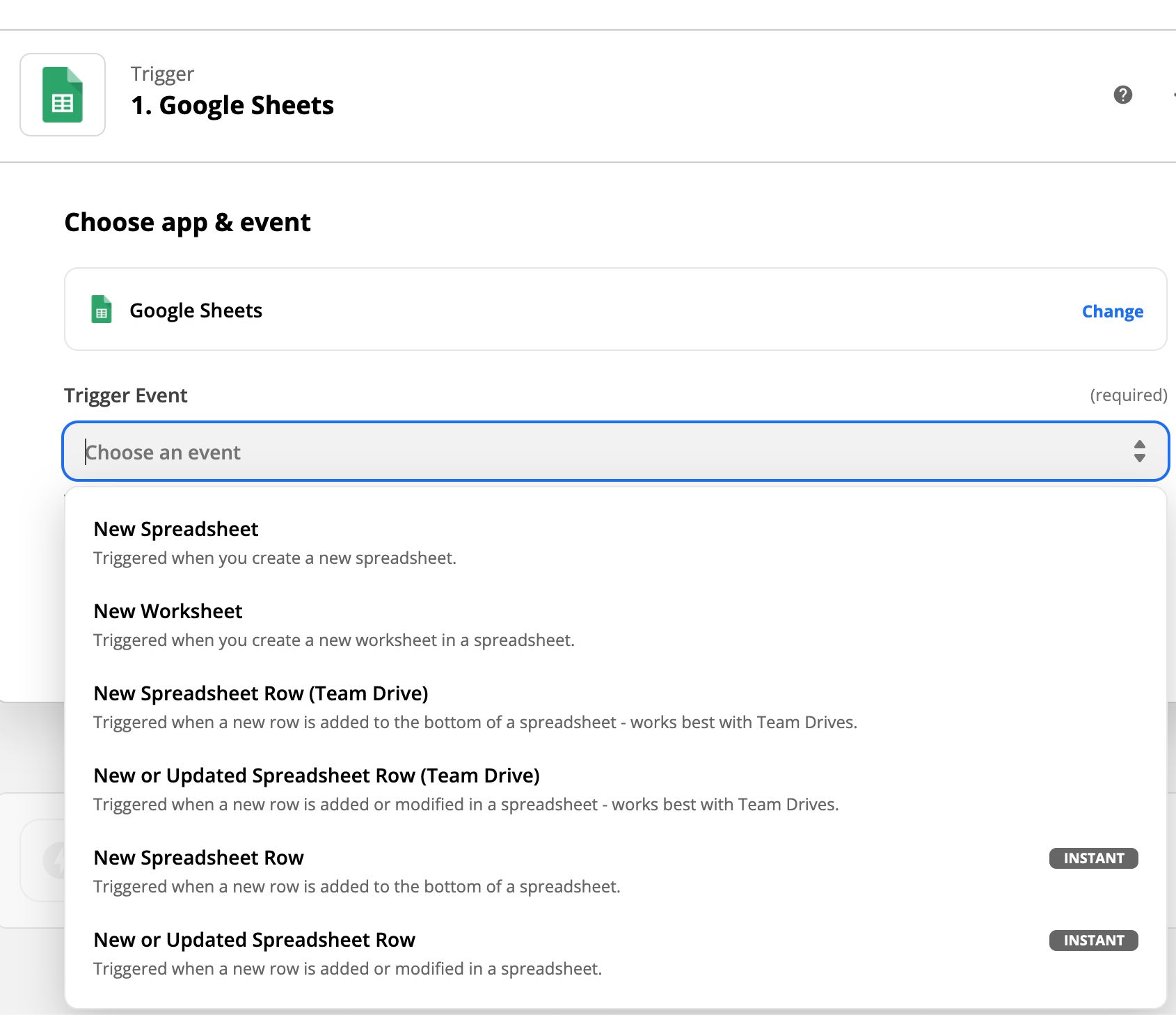1176x1015 pixels.
Task: Click 'Triggered when you create a new spreadsheet.' text
Action: (x=275, y=558)
